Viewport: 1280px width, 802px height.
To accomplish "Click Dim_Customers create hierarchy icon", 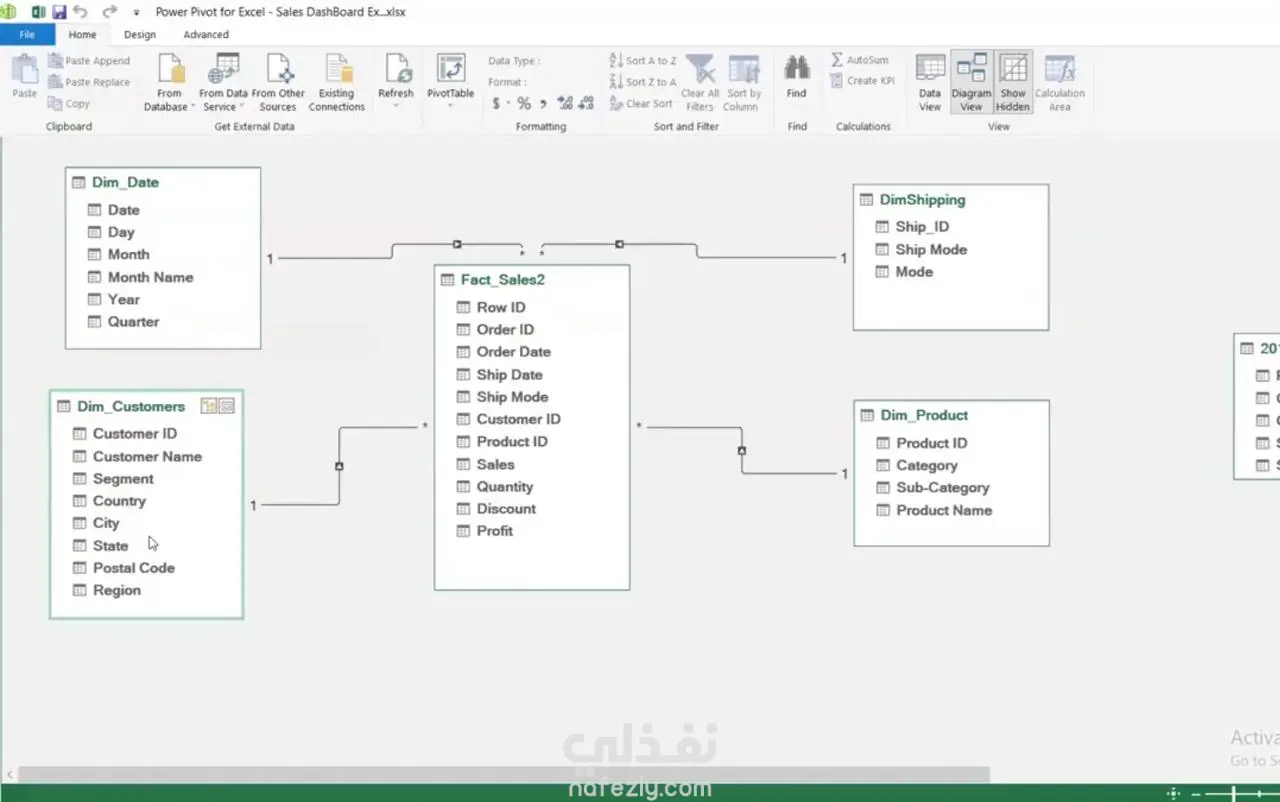I will point(208,406).
